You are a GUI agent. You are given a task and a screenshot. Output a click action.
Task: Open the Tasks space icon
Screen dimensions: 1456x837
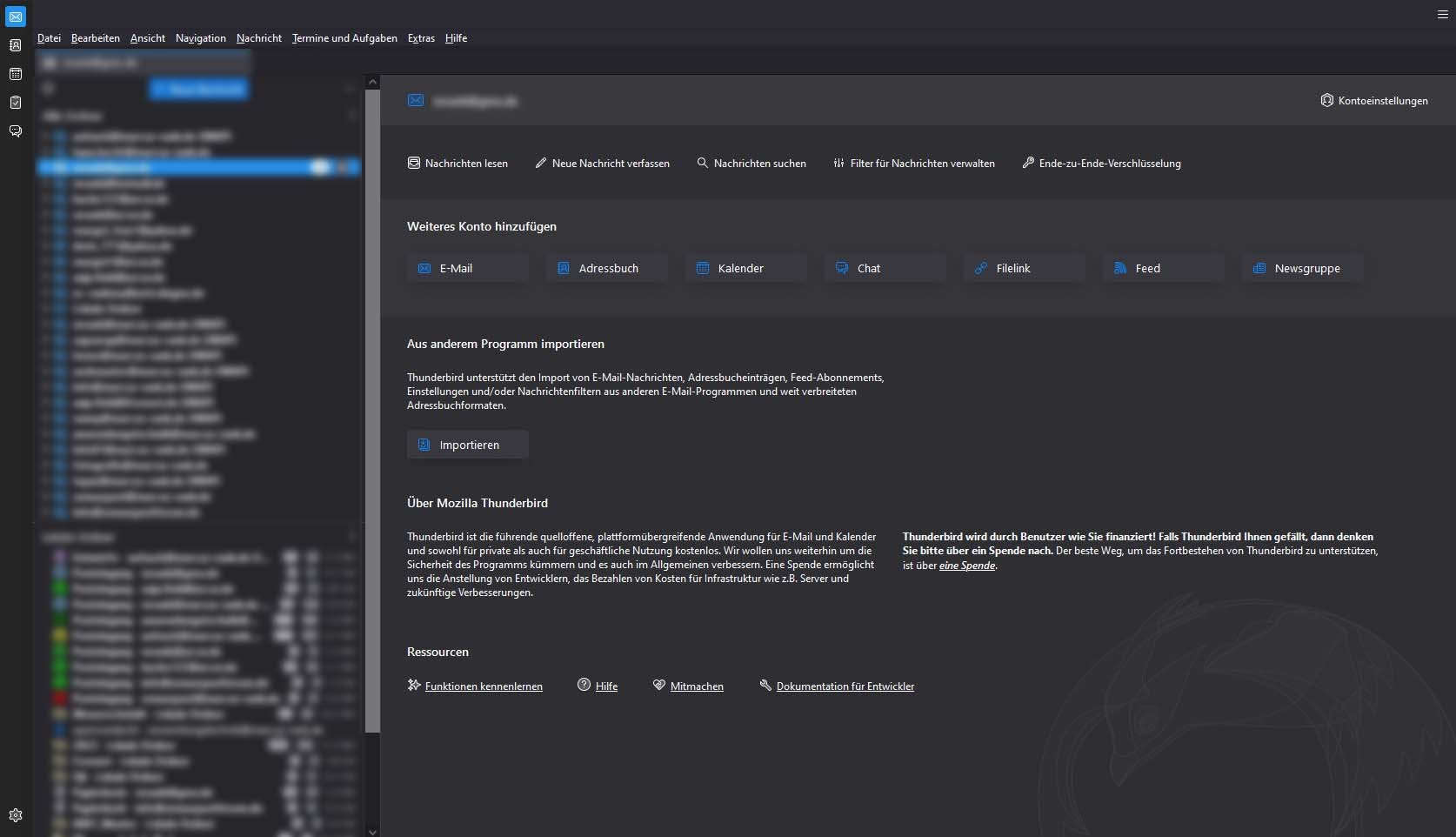tap(16, 103)
